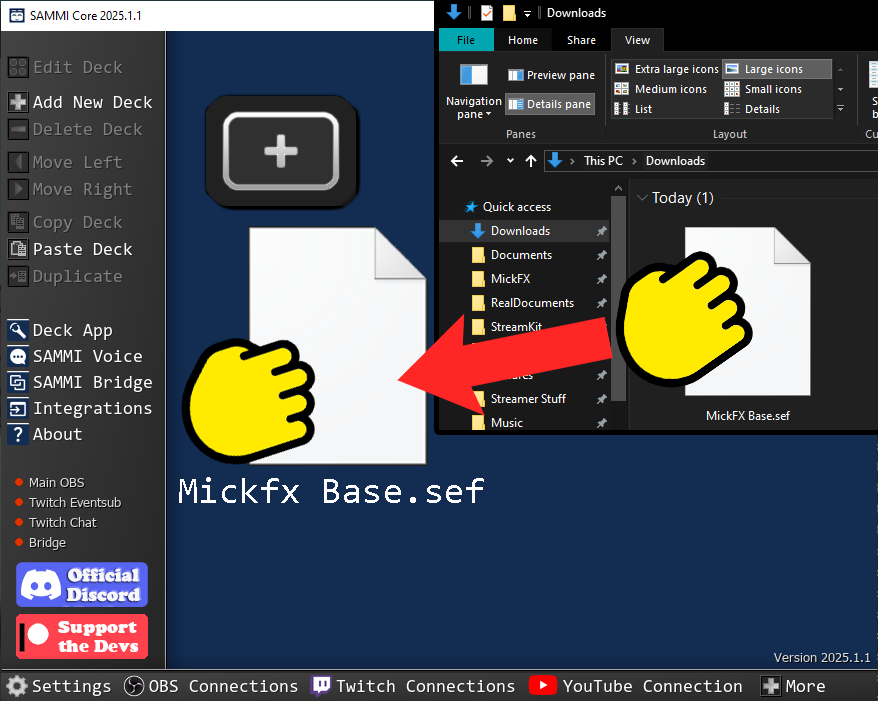878x701 pixels.
Task: Click the Copy Deck icon
Action: point(18,222)
